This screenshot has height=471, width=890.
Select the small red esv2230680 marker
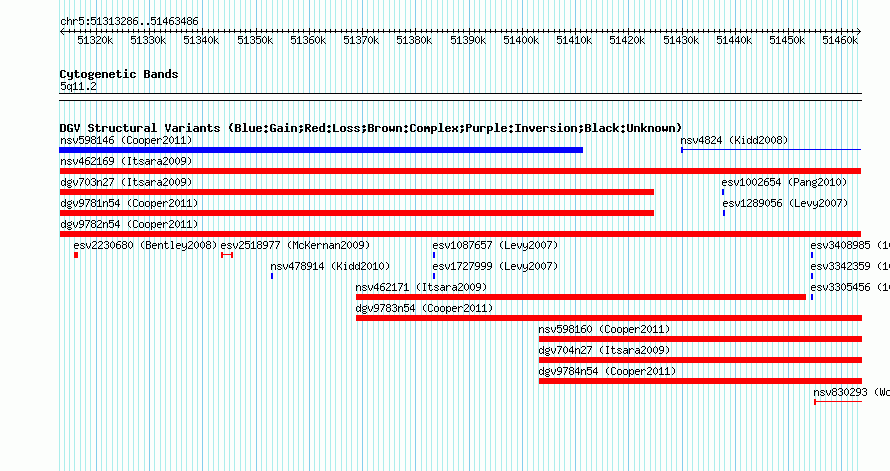pos(76,255)
